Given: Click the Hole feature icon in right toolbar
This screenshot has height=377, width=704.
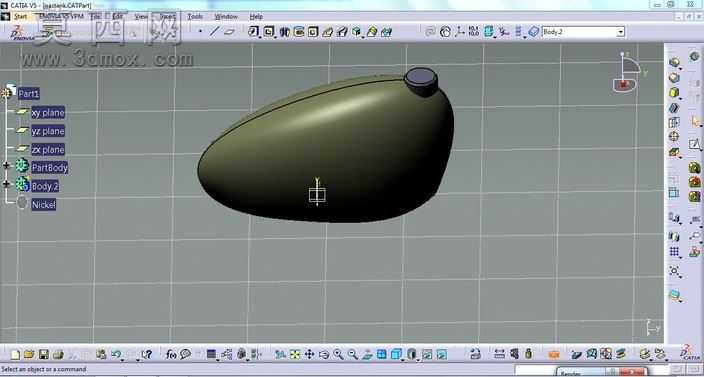Looking at the screenshot, I should [674, 136].
